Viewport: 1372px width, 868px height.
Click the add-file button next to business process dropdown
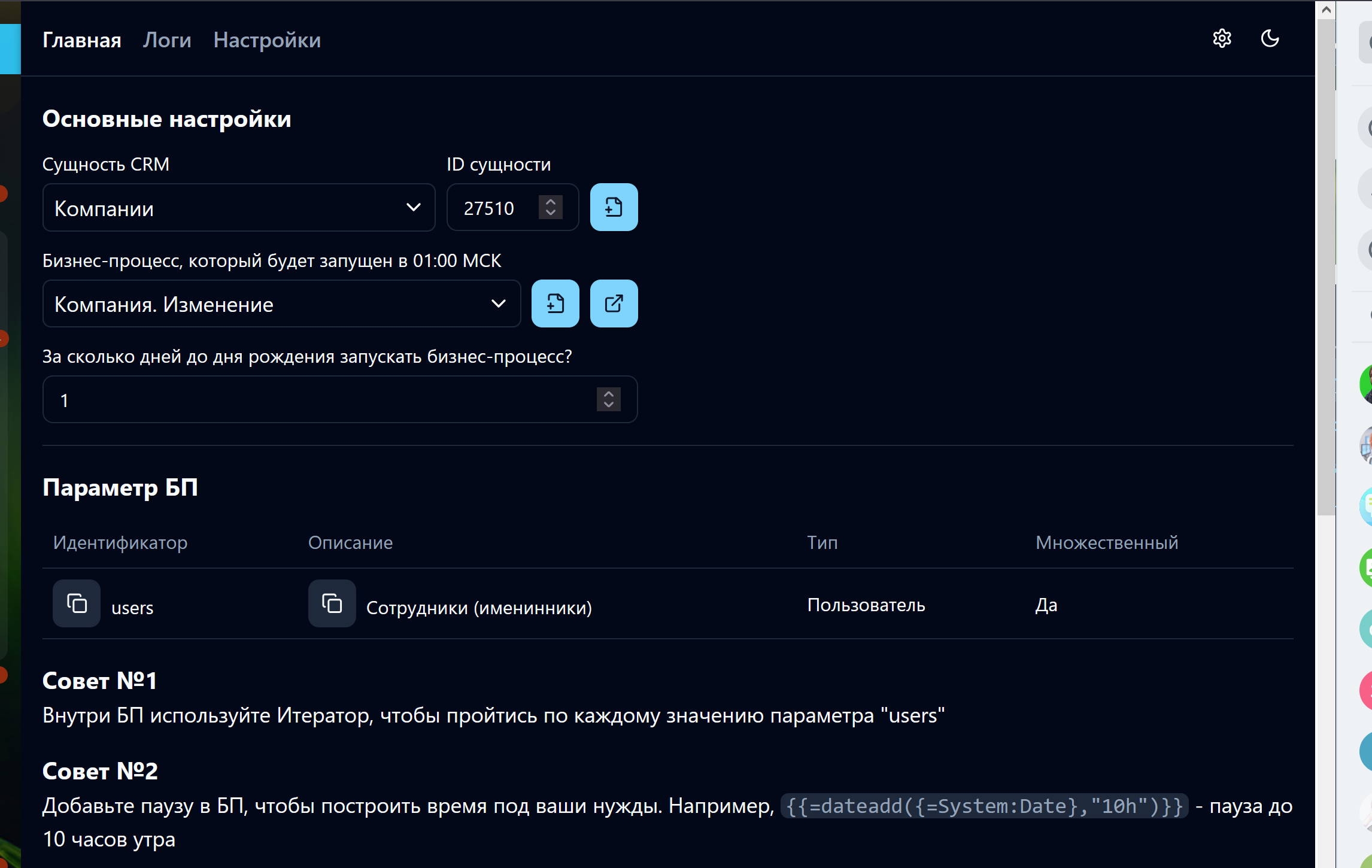tap(555, 304)
